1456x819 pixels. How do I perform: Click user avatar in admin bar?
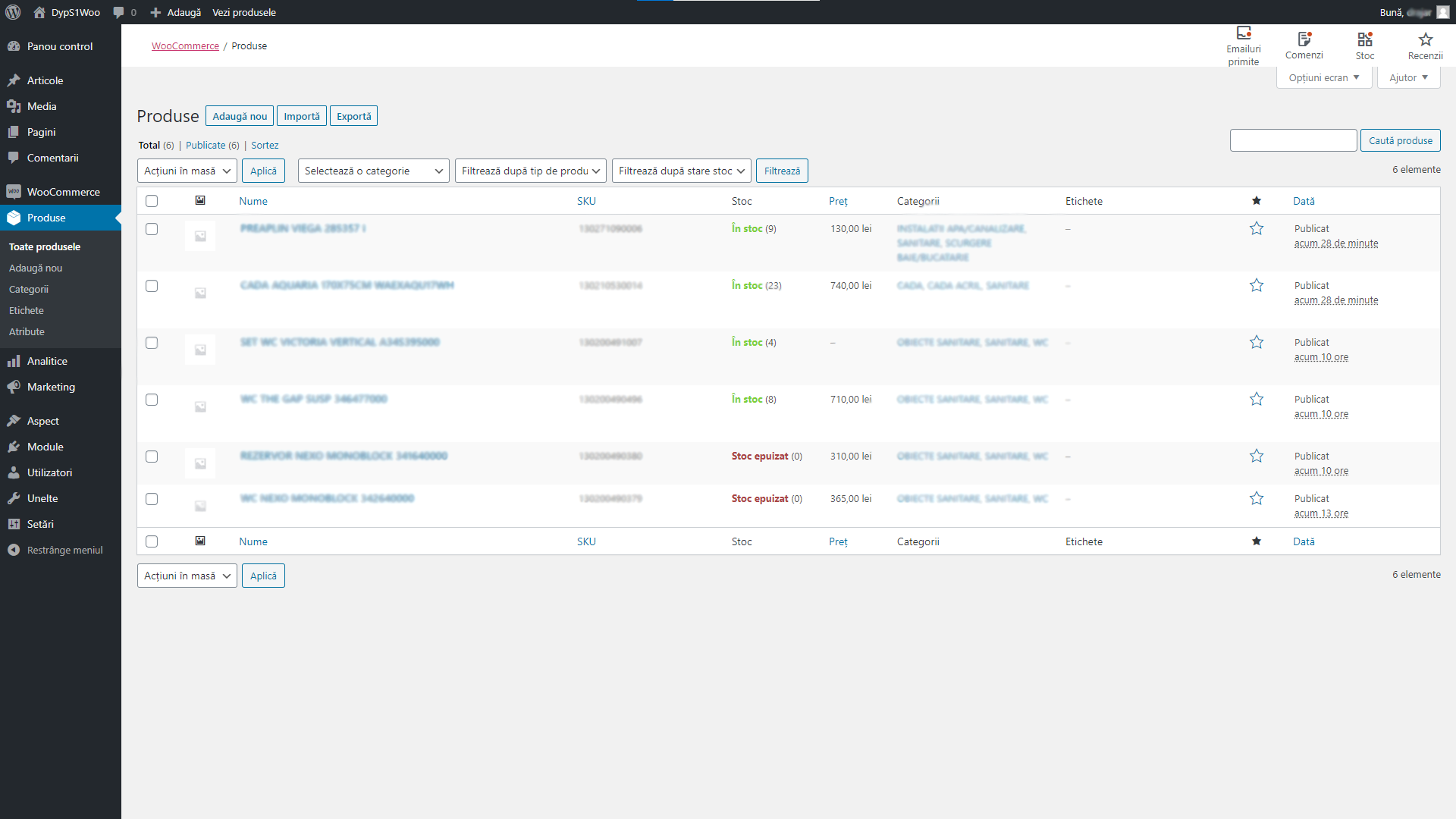coord(1442,12)
